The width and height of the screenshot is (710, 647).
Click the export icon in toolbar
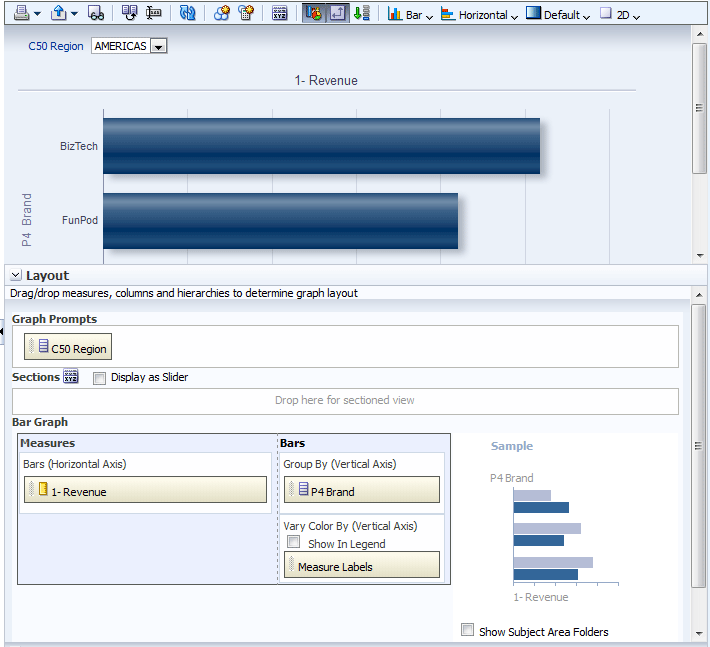click(x=59, y=14)
